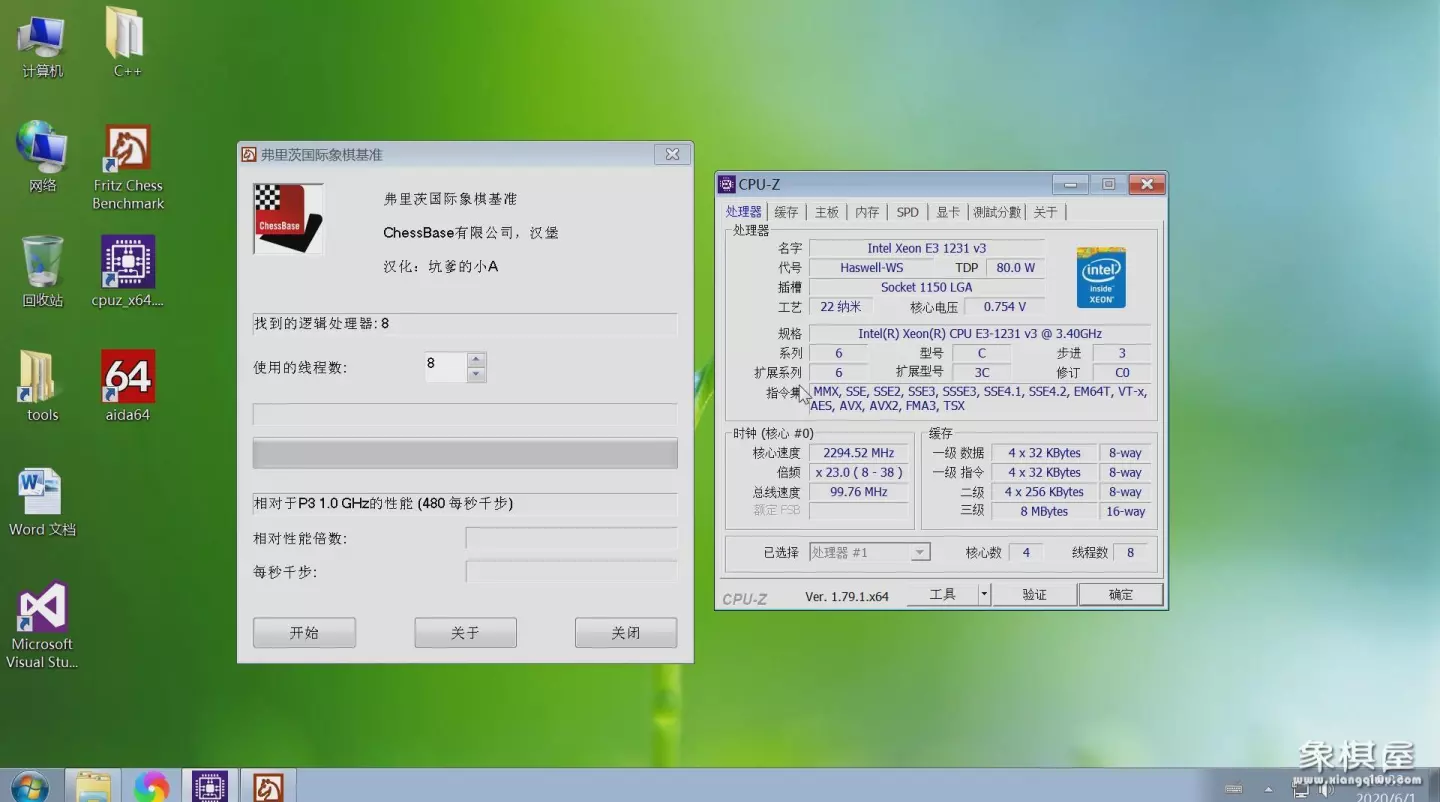Viewport: 1440px width, 802px height.
Task: Open the Recycle Bin icon
Action: click(x=42, y=262)
